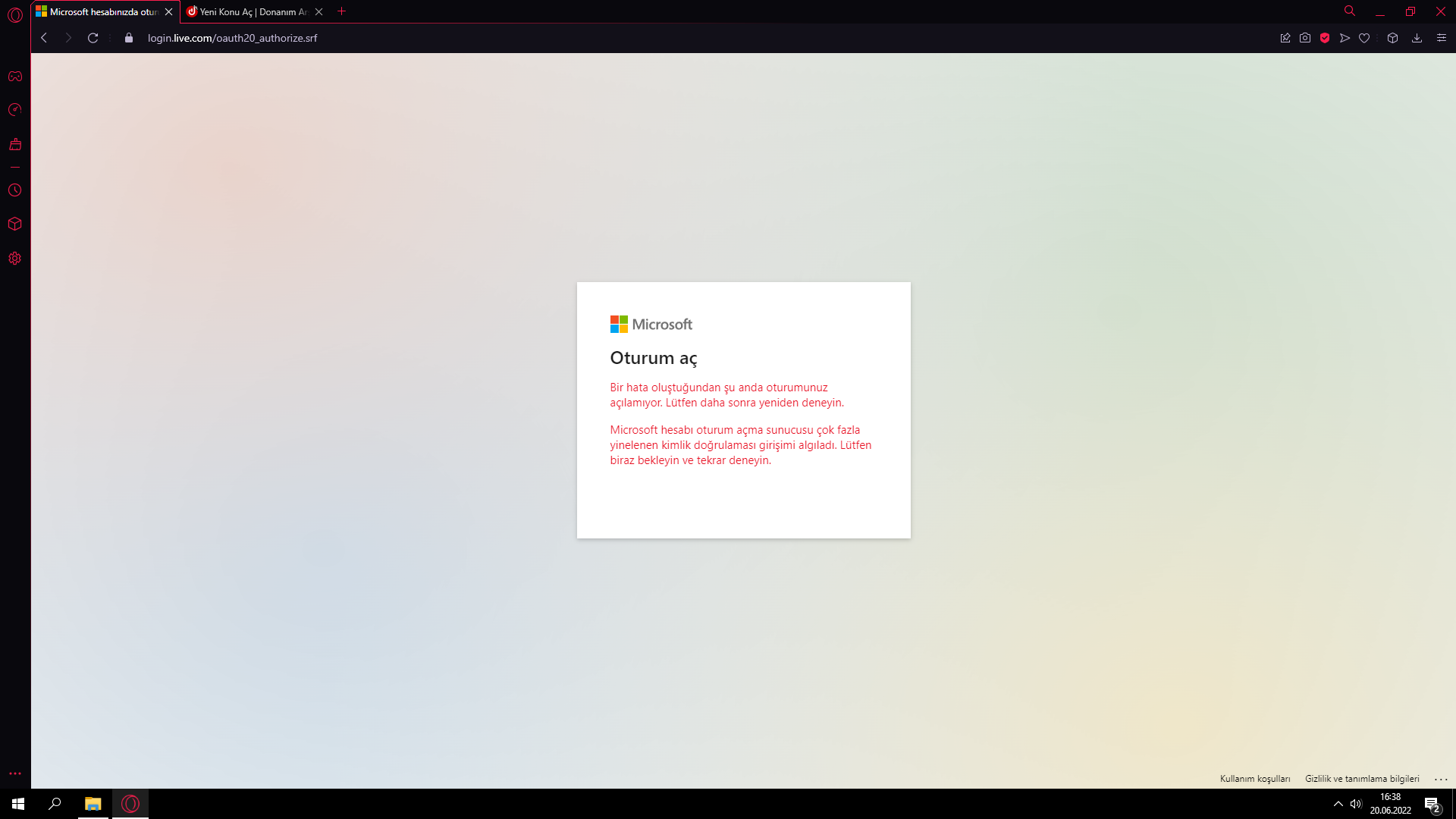
Task: Open History clock icon in sidebar
Action: (15, 190)
